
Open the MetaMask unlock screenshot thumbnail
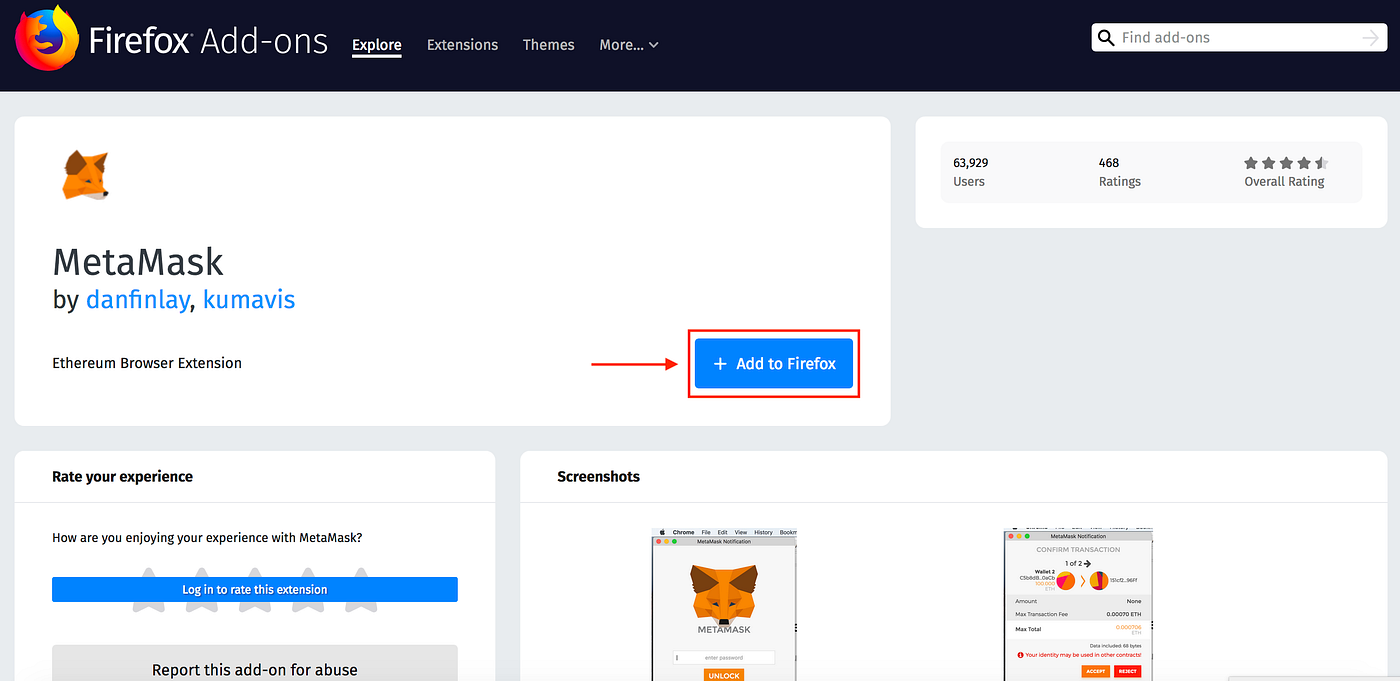tap(724, 604)
